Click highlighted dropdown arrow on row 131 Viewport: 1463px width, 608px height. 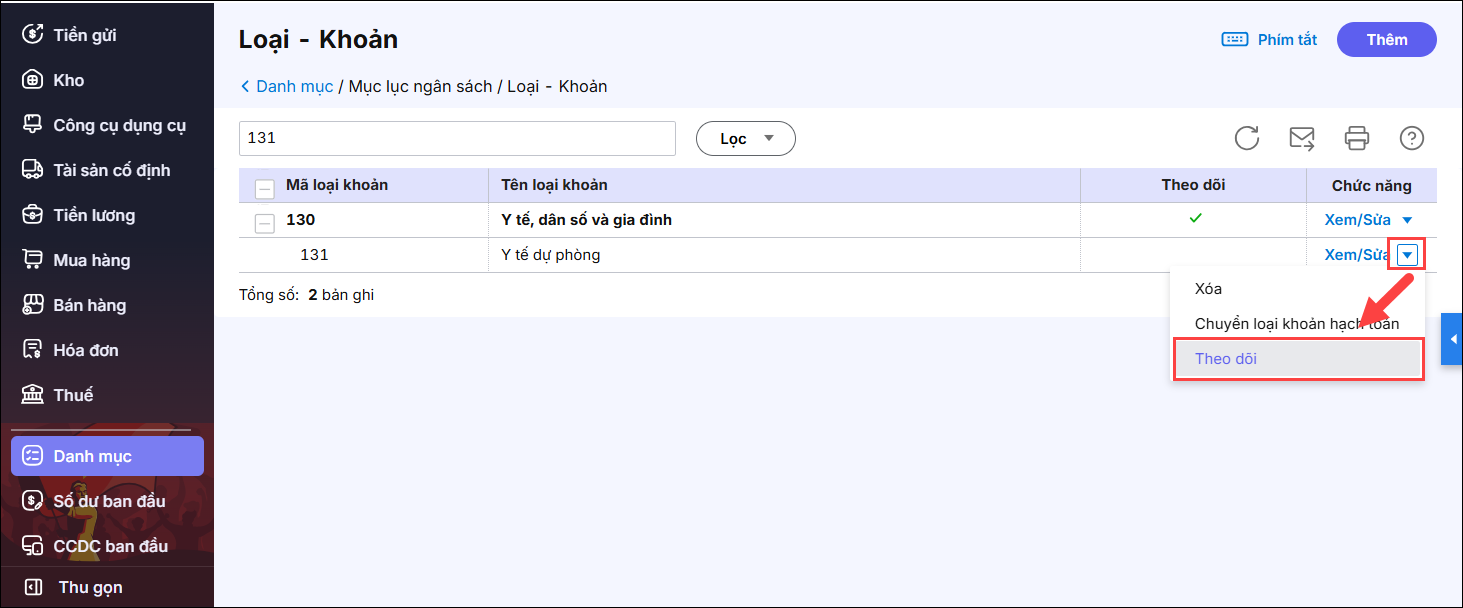tap(1407, 255)
